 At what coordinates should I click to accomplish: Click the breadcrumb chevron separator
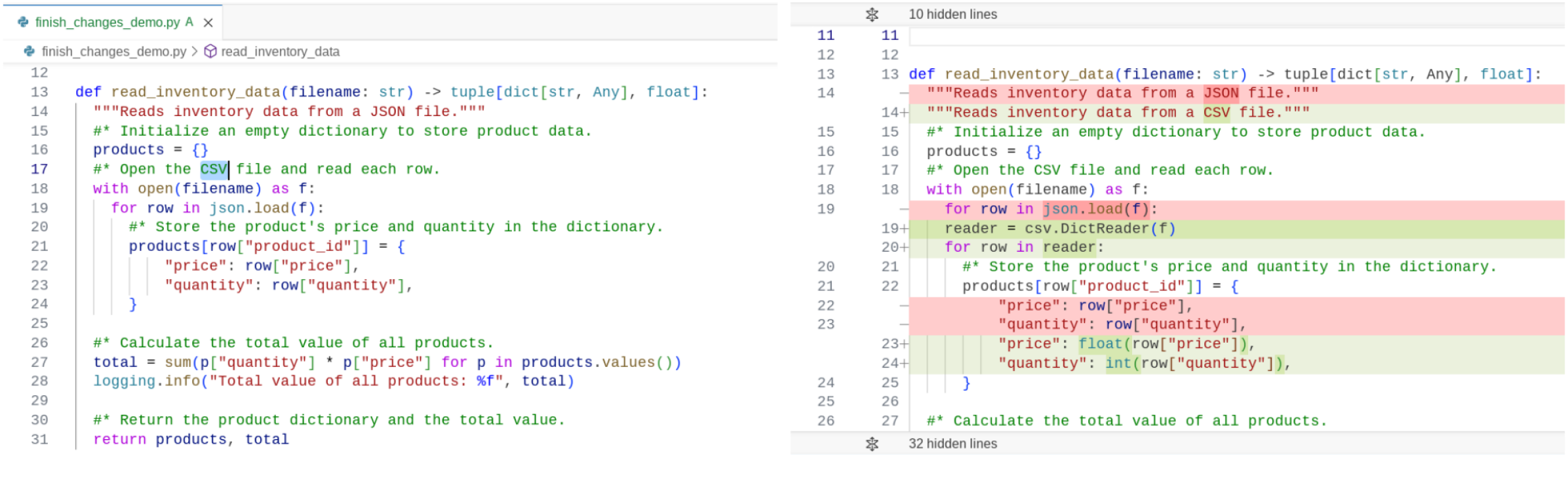(195, 51)
